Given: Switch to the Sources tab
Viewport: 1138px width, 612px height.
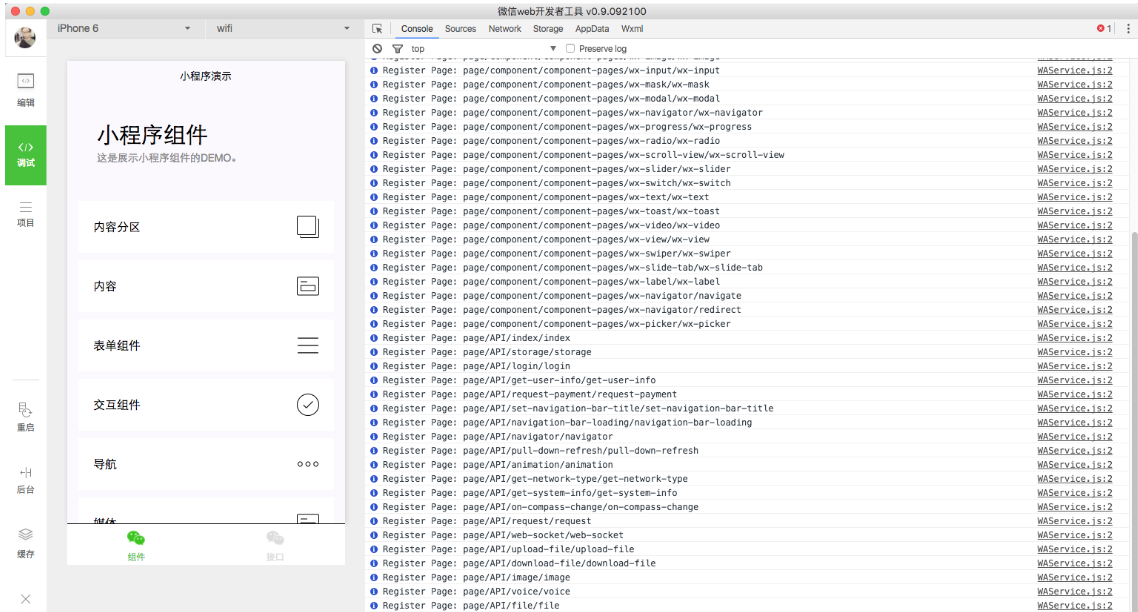Looking at the screenshot, I should tap(460, 29).
